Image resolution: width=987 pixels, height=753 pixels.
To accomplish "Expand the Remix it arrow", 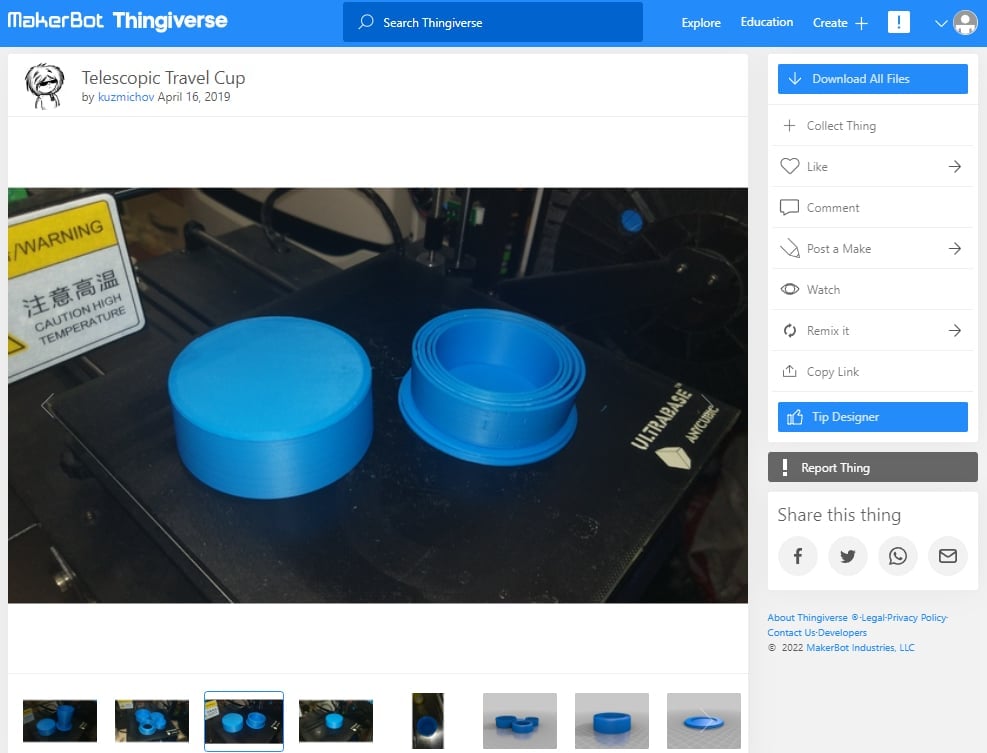I will click(954, 330).
